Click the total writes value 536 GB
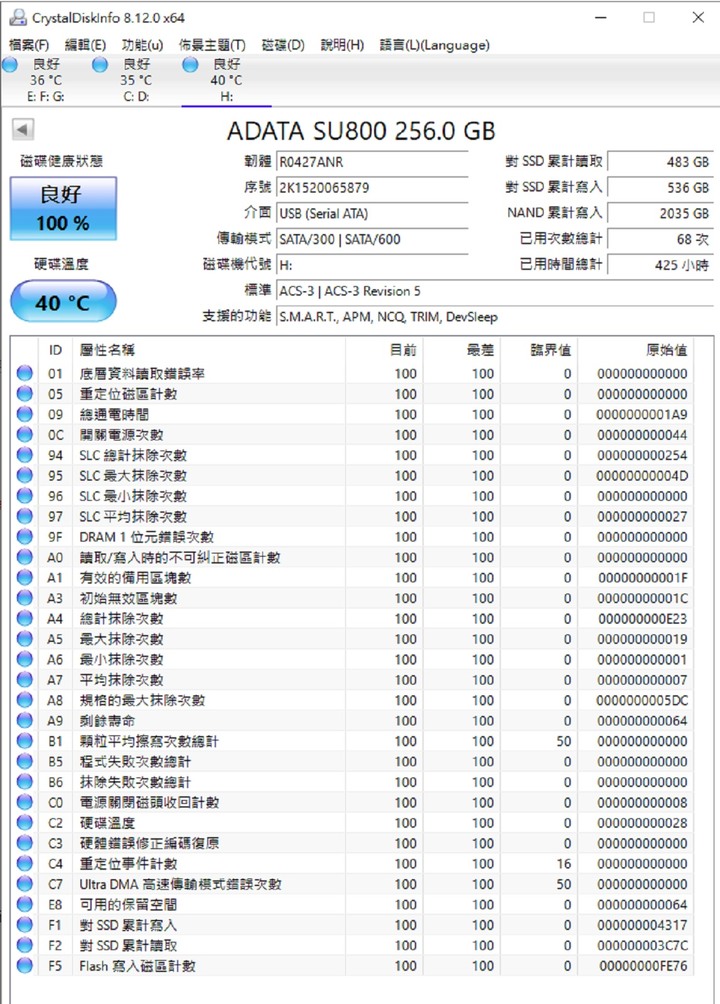Image resolution: width=720 pixels, height=1004 pixels. click(x=660, y=188)
